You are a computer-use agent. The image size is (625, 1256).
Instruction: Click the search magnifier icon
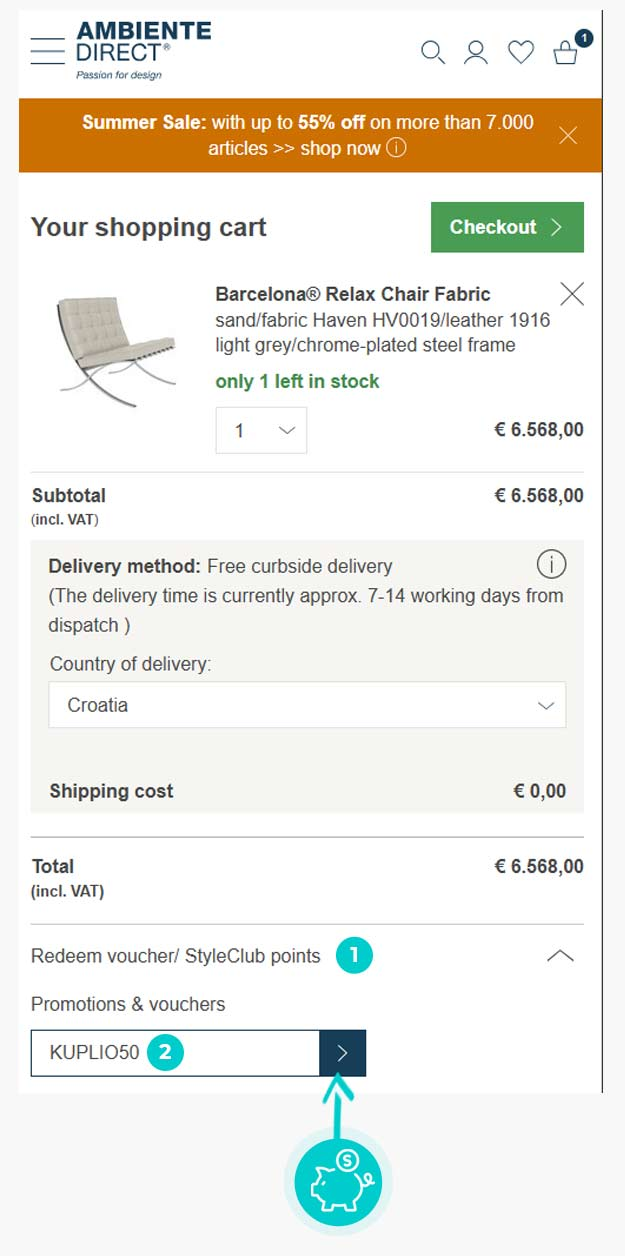pyautogui.click(x=432, y=52)
